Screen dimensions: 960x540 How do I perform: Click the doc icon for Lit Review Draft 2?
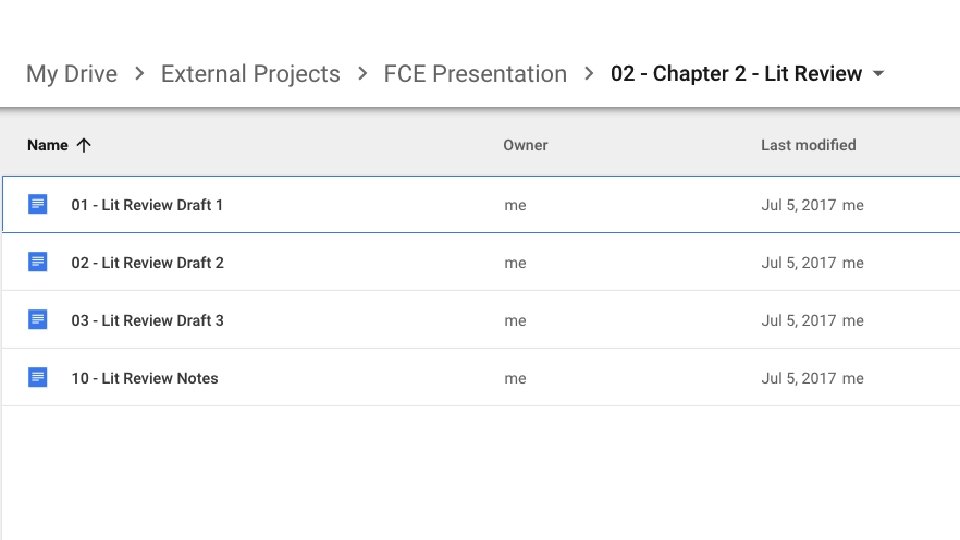click(38, 262)
